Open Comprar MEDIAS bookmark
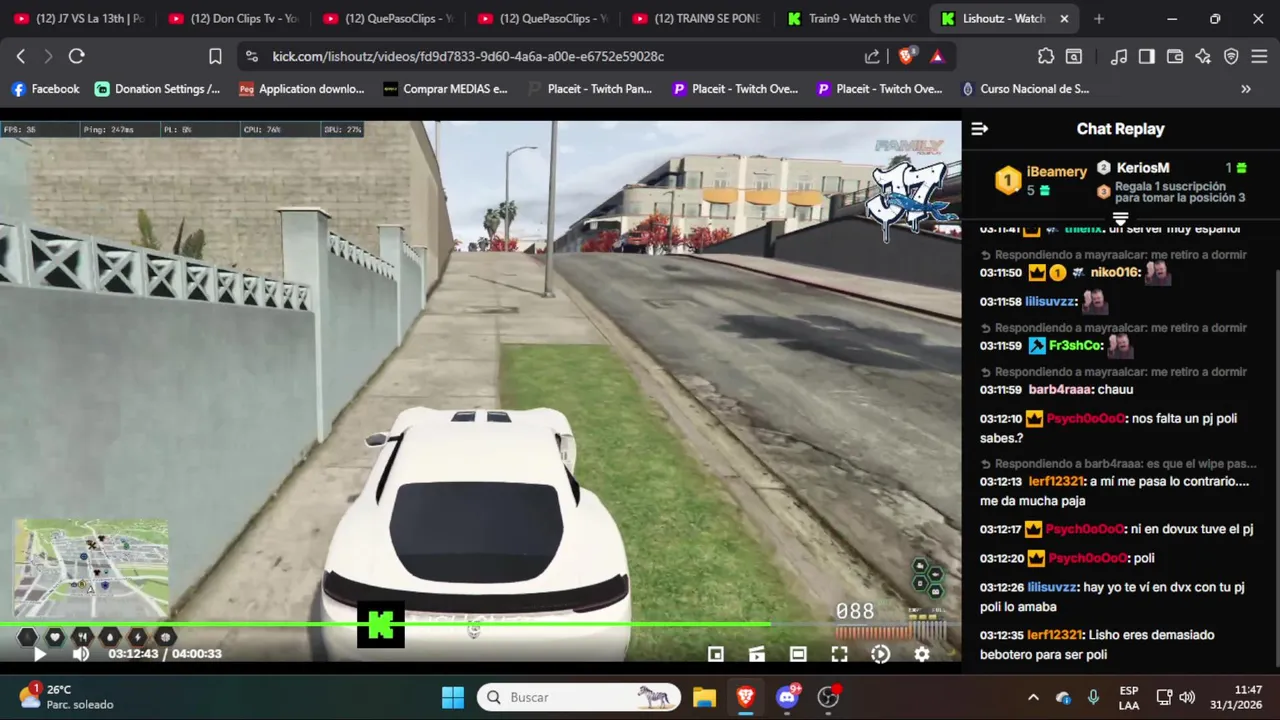 click(x=446, y=89)
